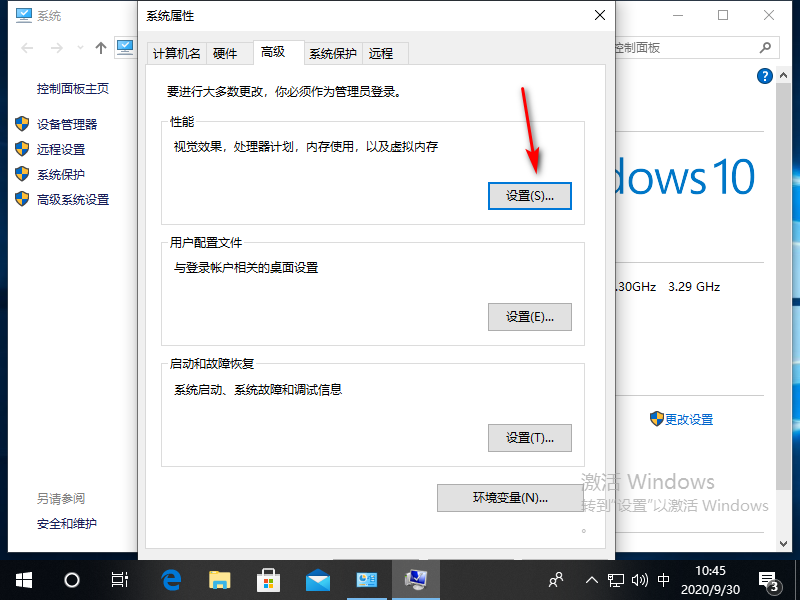Open the volume control in the tray
This screenshot has width=800, height=600.
point(641,579)
